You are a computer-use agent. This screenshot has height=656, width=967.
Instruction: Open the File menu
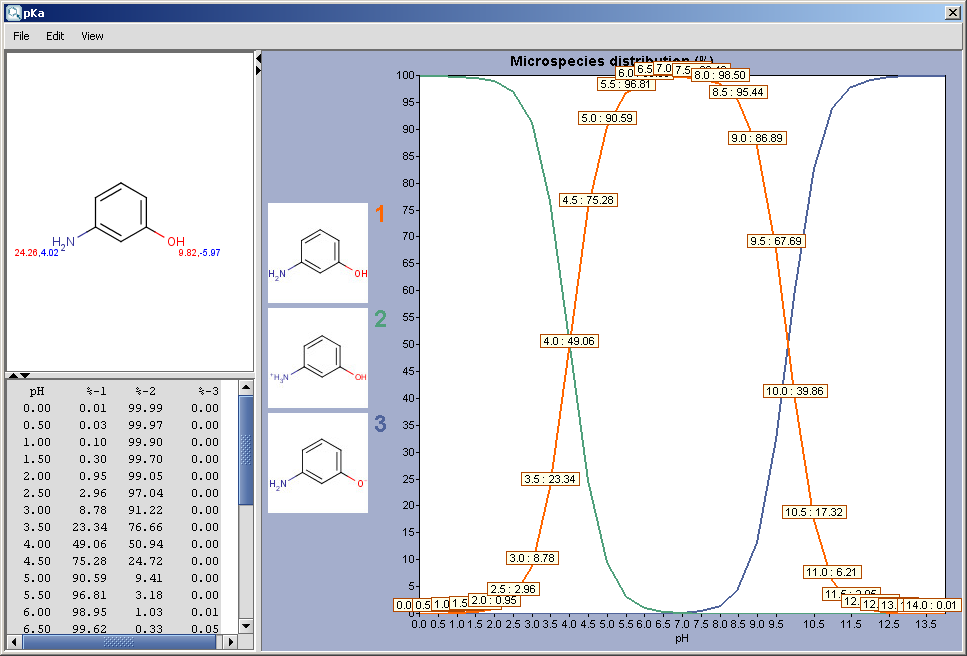click(x=21, y=36)
